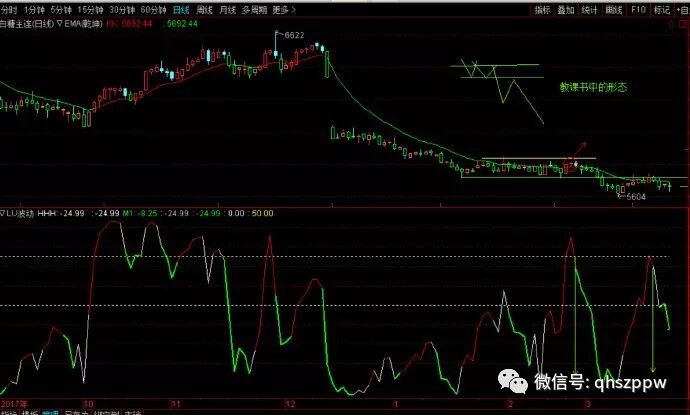The width and height of the screenshot is (690, 415).
Task: Switch to the 分时 intraday chart tab
Action: point(9,10)
